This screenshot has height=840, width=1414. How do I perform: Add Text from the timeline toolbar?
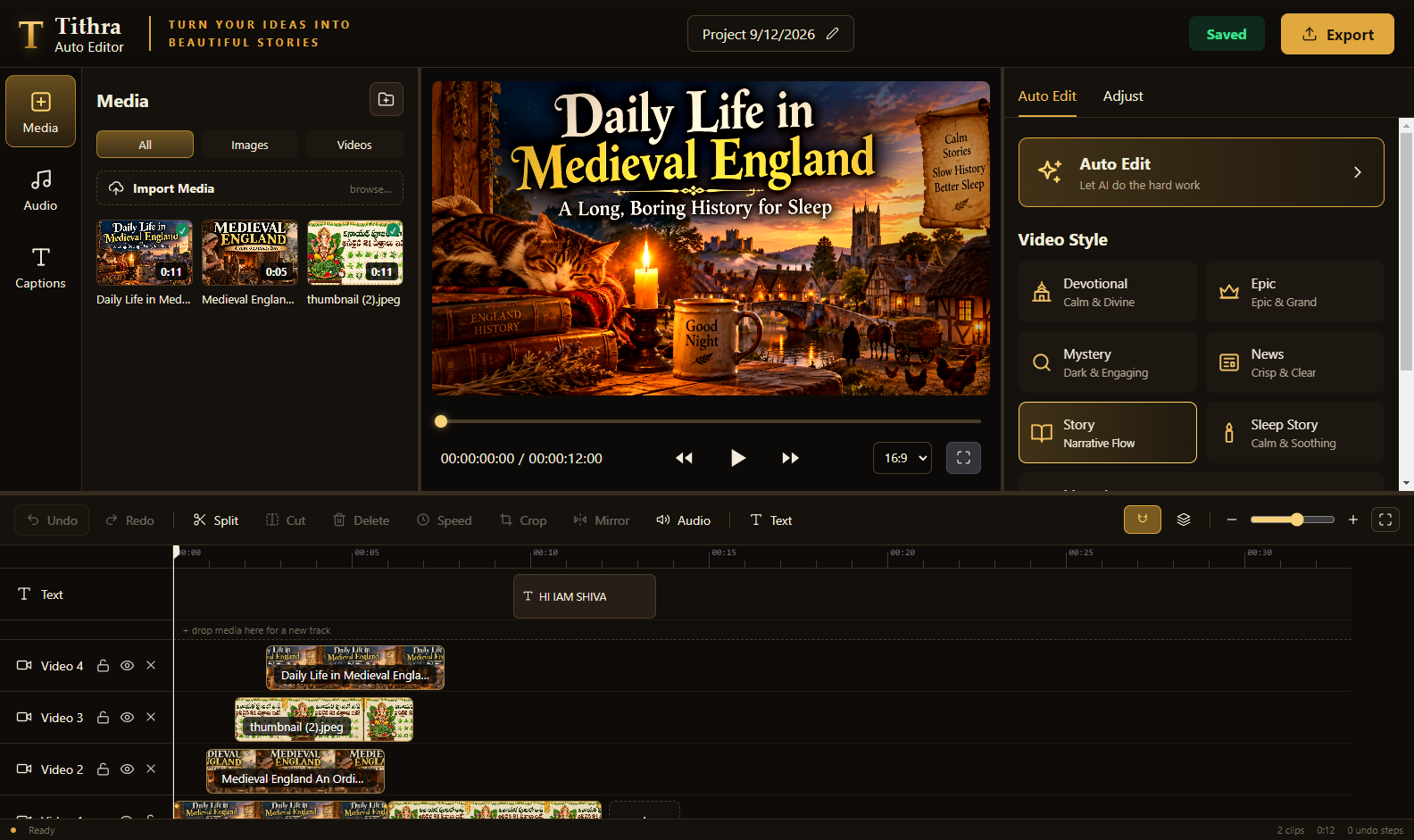[x=771, y=520]
